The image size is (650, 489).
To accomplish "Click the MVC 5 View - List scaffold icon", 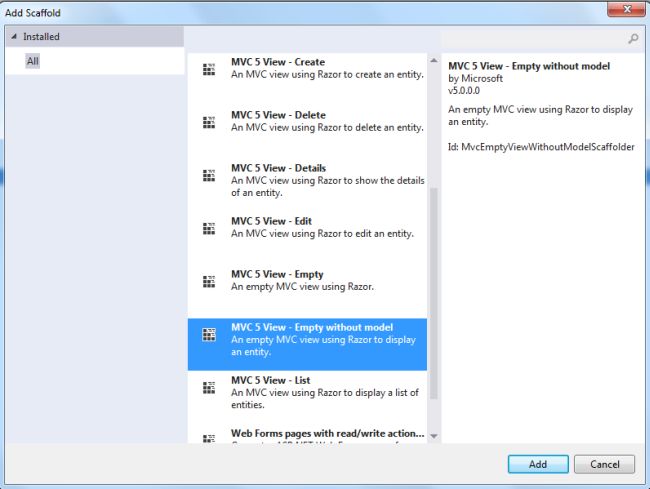I will coord(209,387).
